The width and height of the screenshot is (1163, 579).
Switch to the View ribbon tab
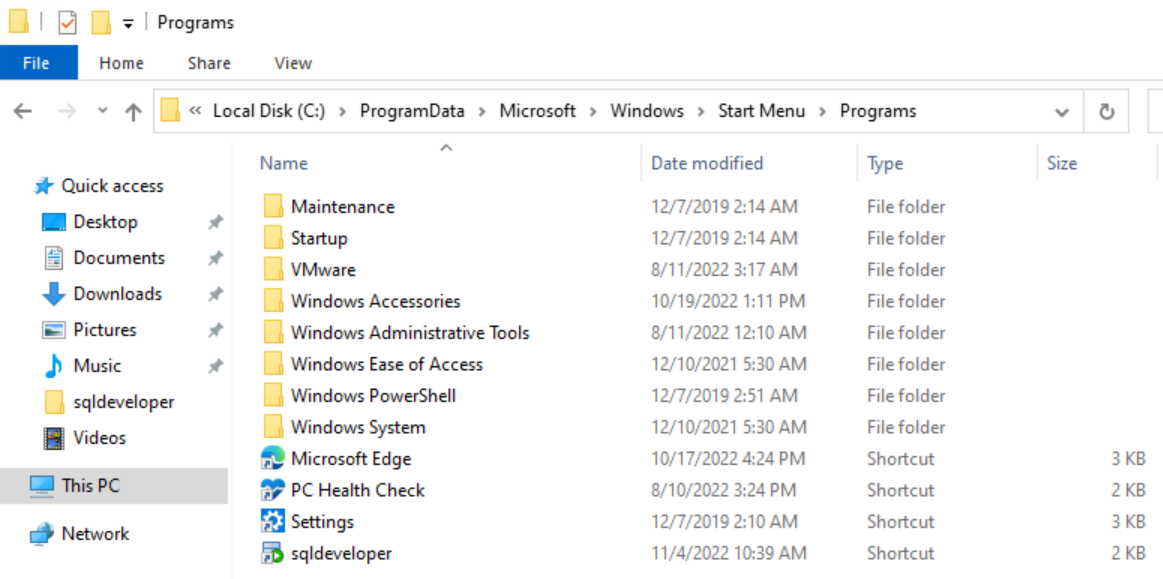tap(293, 63)
